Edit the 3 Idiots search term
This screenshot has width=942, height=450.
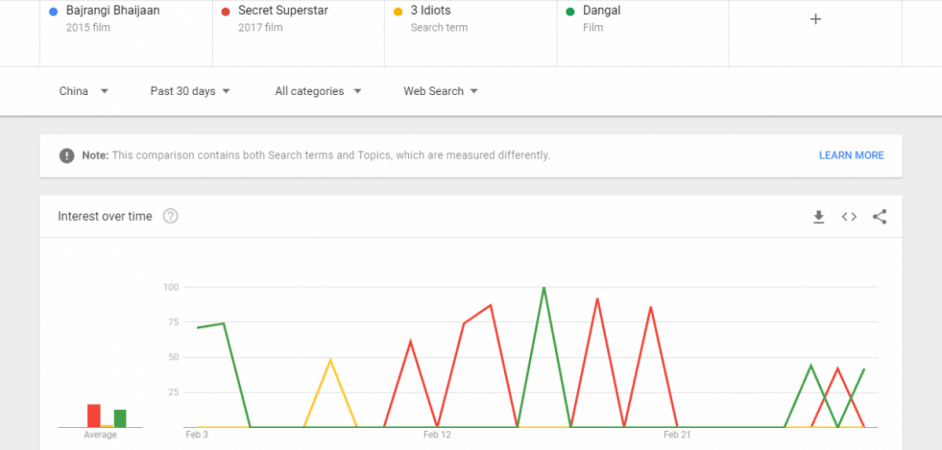point(430,11)
